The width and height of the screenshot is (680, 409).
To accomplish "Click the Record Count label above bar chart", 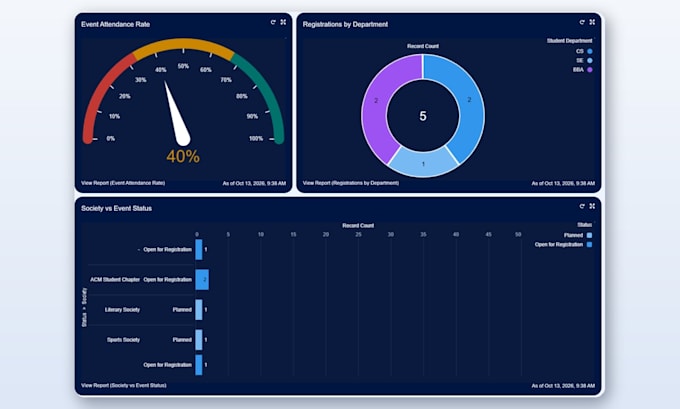I will [358, 226].
